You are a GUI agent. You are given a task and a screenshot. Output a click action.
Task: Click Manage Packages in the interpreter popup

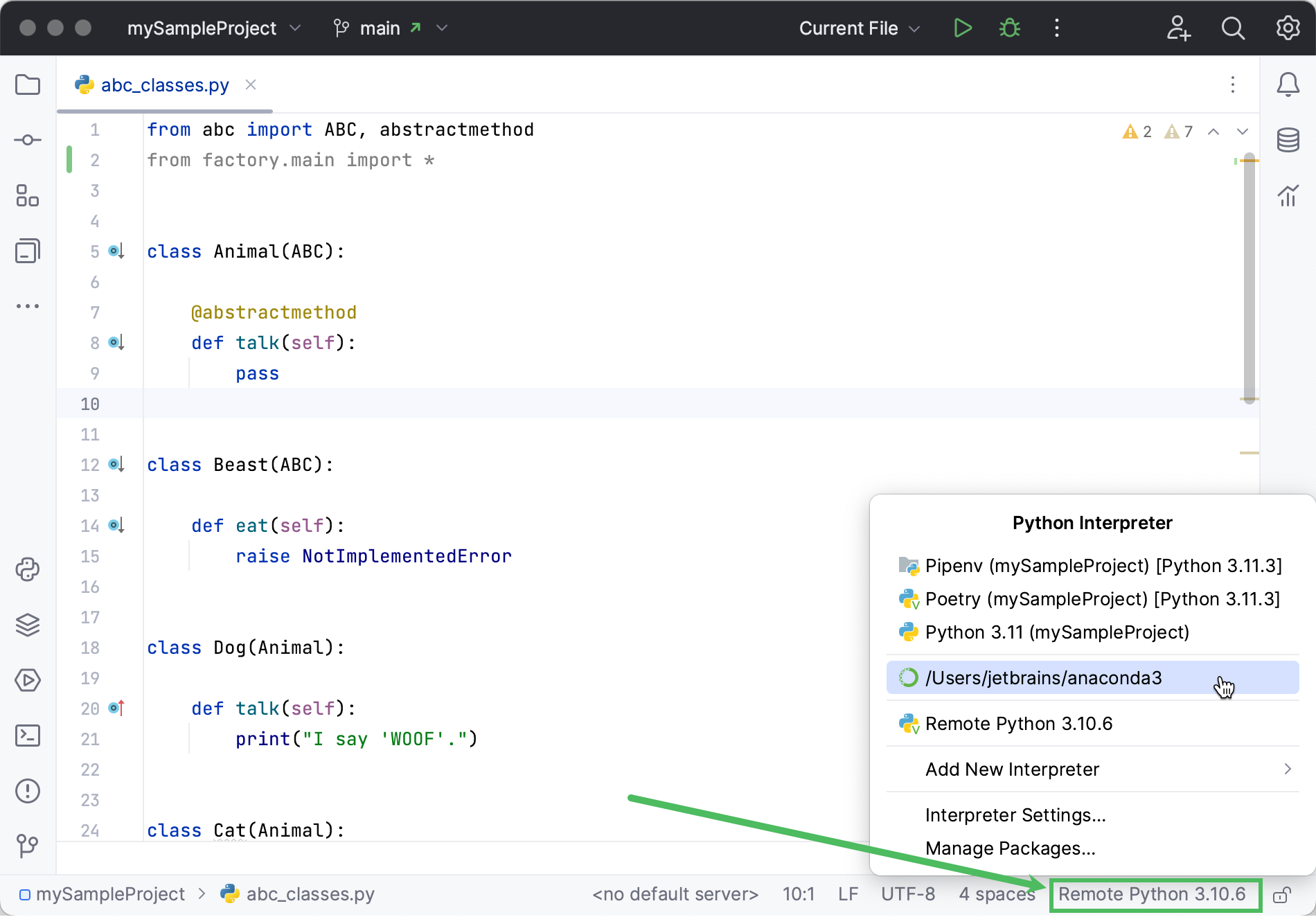(1010, 848)
